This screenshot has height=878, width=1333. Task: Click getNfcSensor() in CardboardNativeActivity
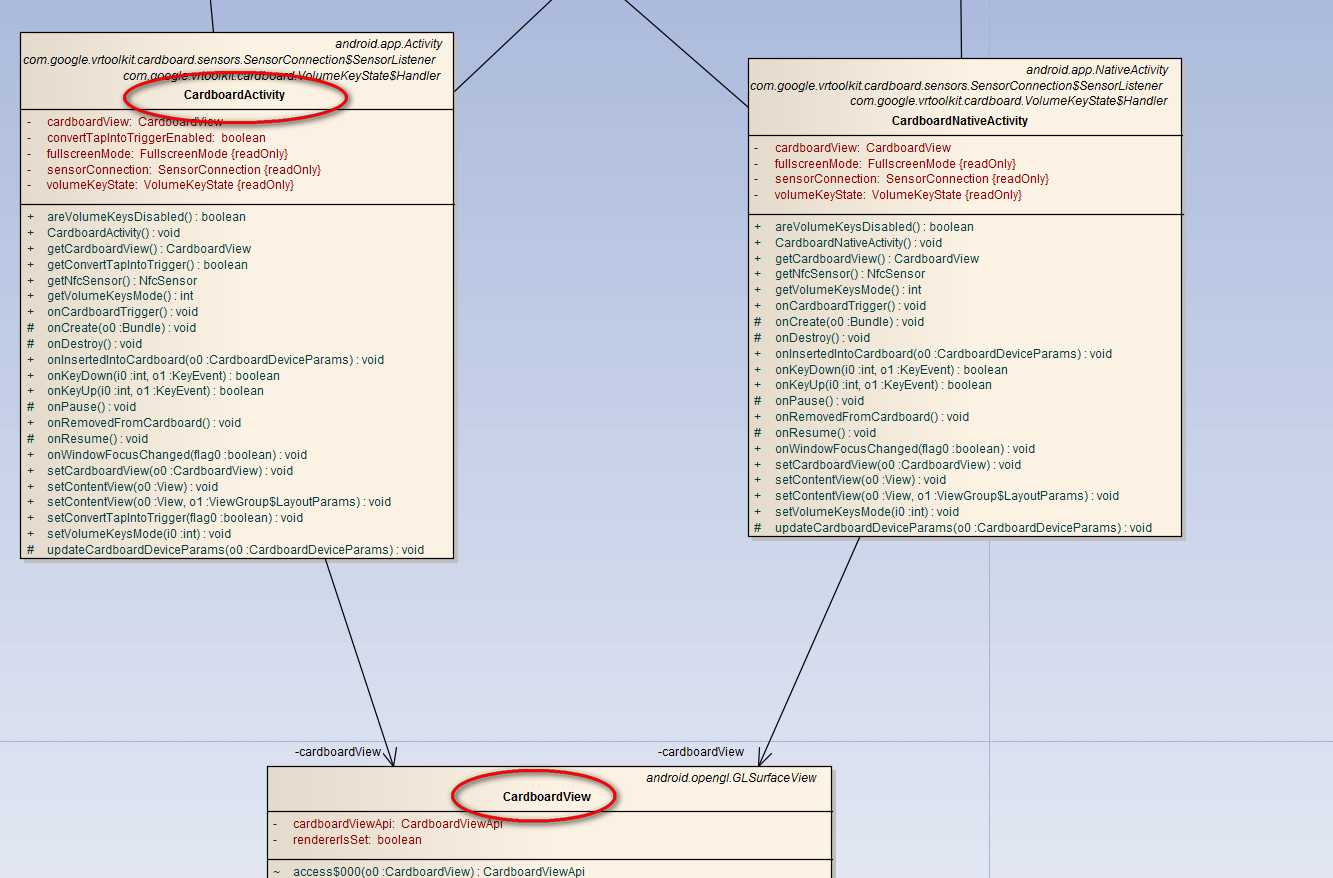[850, 274]
